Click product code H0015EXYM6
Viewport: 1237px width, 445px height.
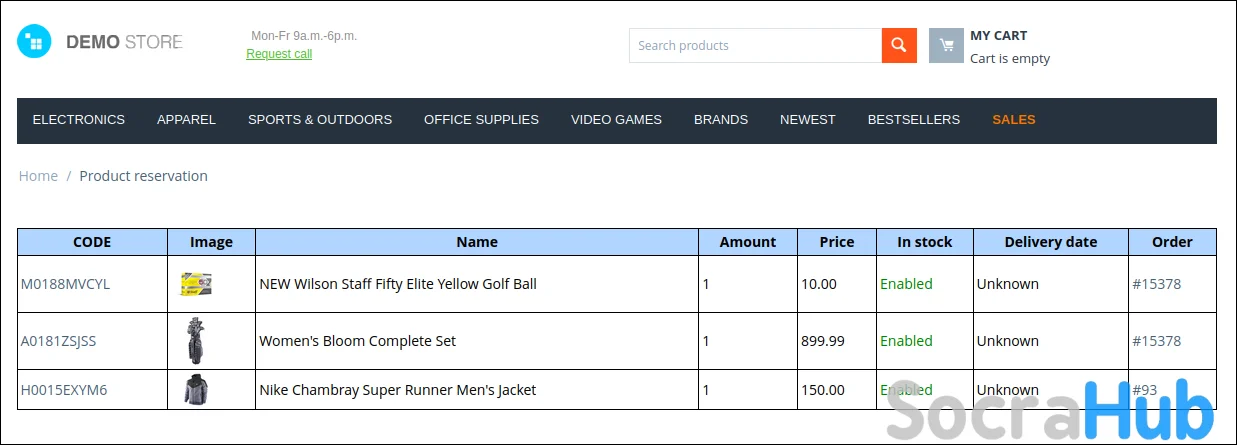point(64,390)
